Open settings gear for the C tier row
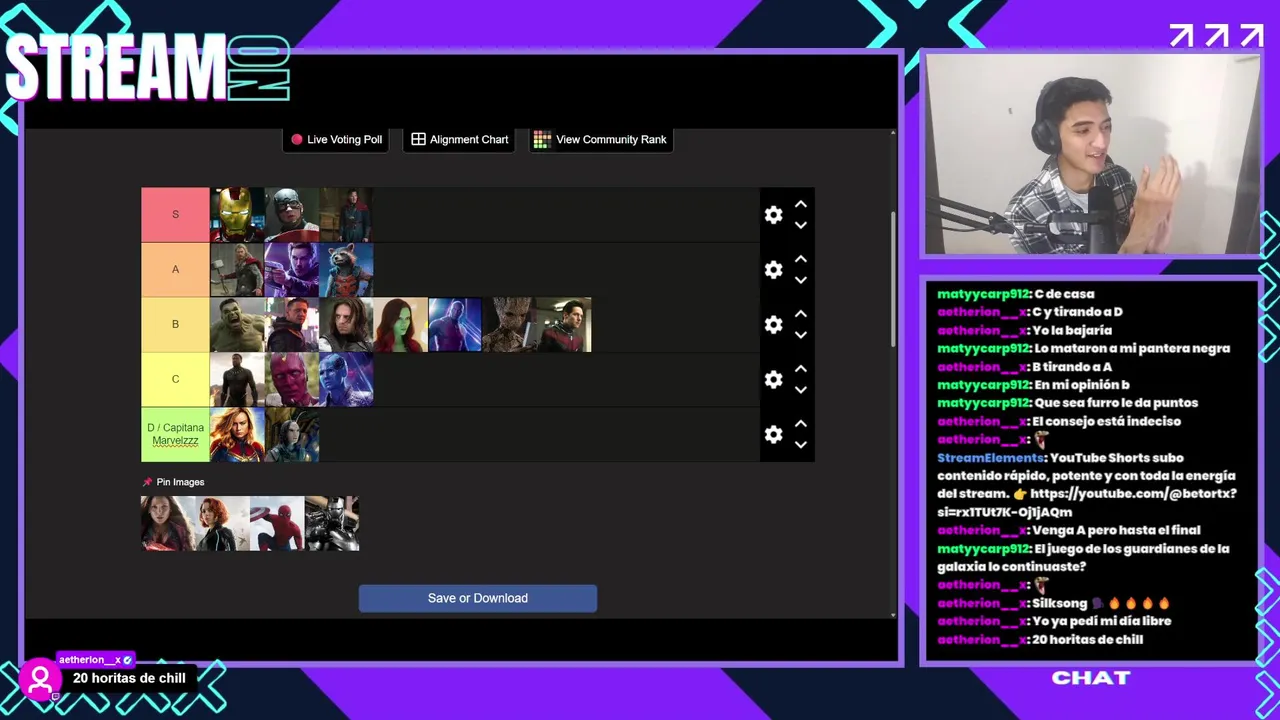Viewport: 1280px width, 720px height. 773,380
